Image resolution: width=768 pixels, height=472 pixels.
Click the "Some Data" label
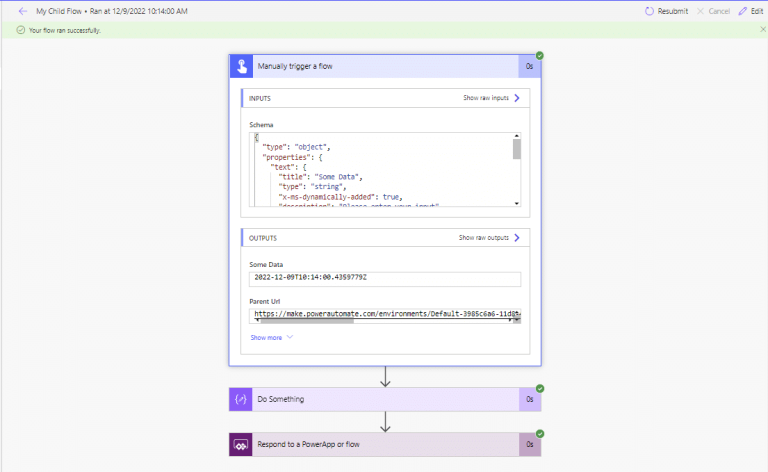click(266, 264)
